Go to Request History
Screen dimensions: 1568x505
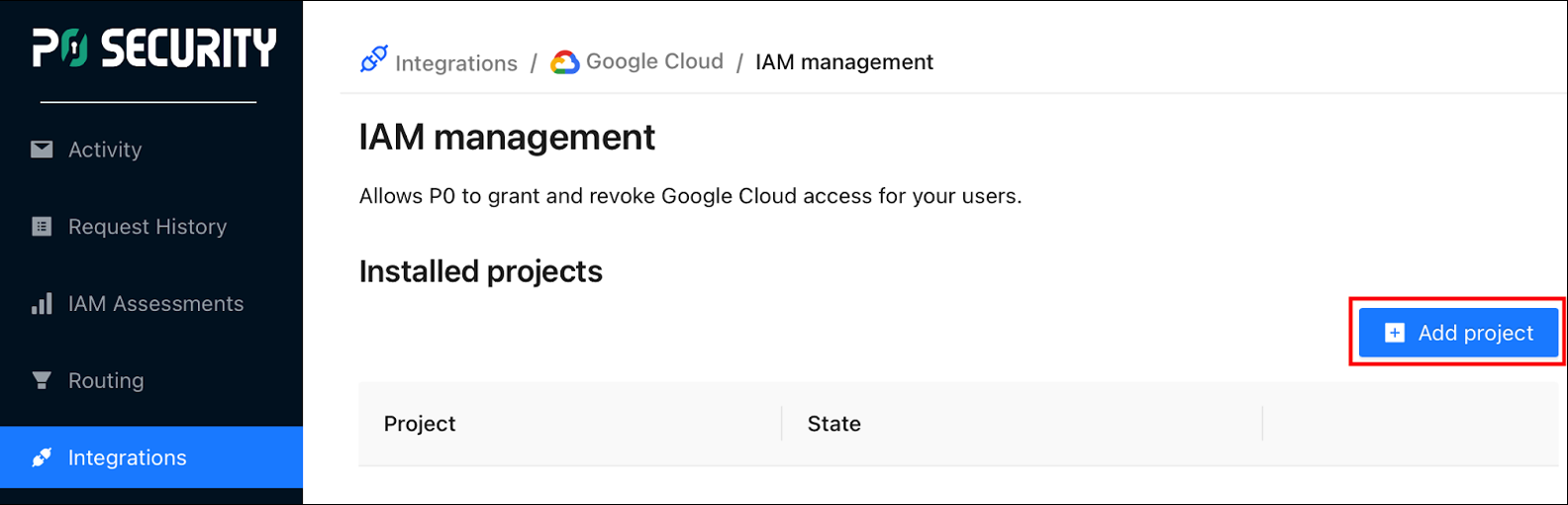[x=147, y=227]
